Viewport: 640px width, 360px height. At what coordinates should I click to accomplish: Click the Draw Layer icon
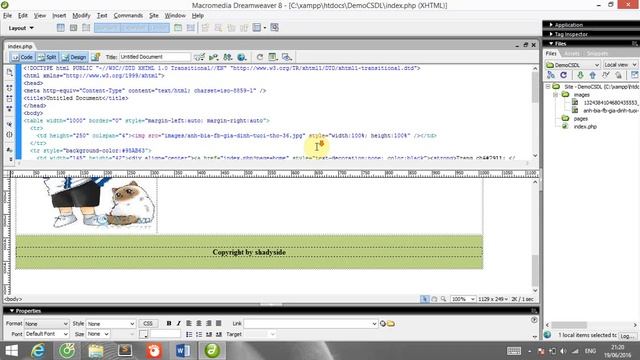86,28
